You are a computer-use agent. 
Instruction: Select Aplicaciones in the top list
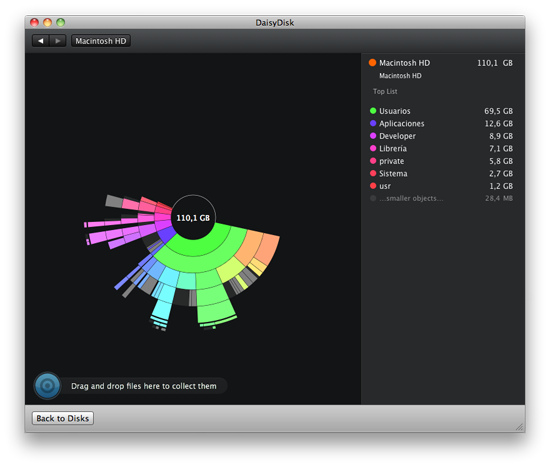click(441, 124)
